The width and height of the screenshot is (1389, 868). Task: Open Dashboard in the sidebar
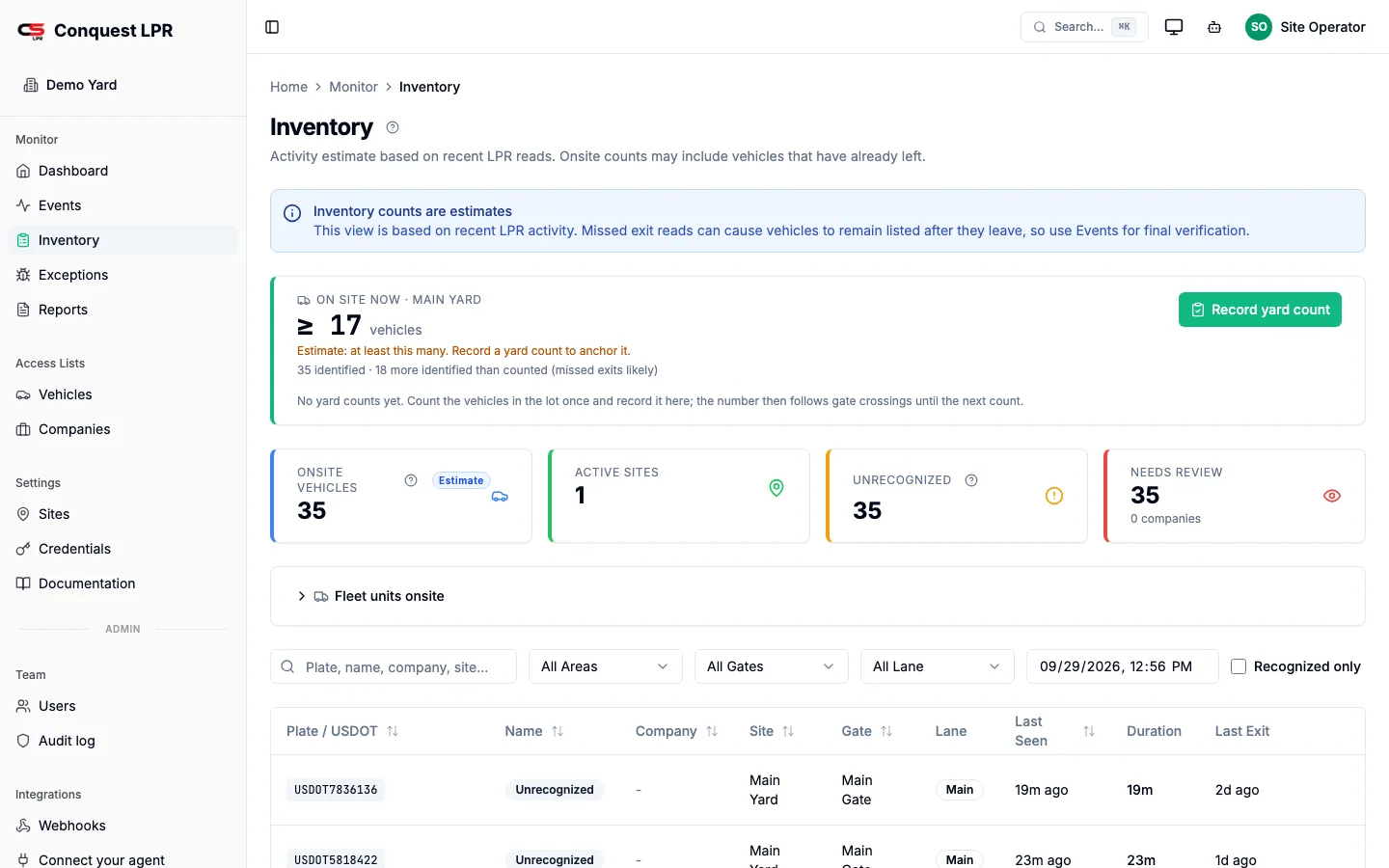(x=123, y=171)
